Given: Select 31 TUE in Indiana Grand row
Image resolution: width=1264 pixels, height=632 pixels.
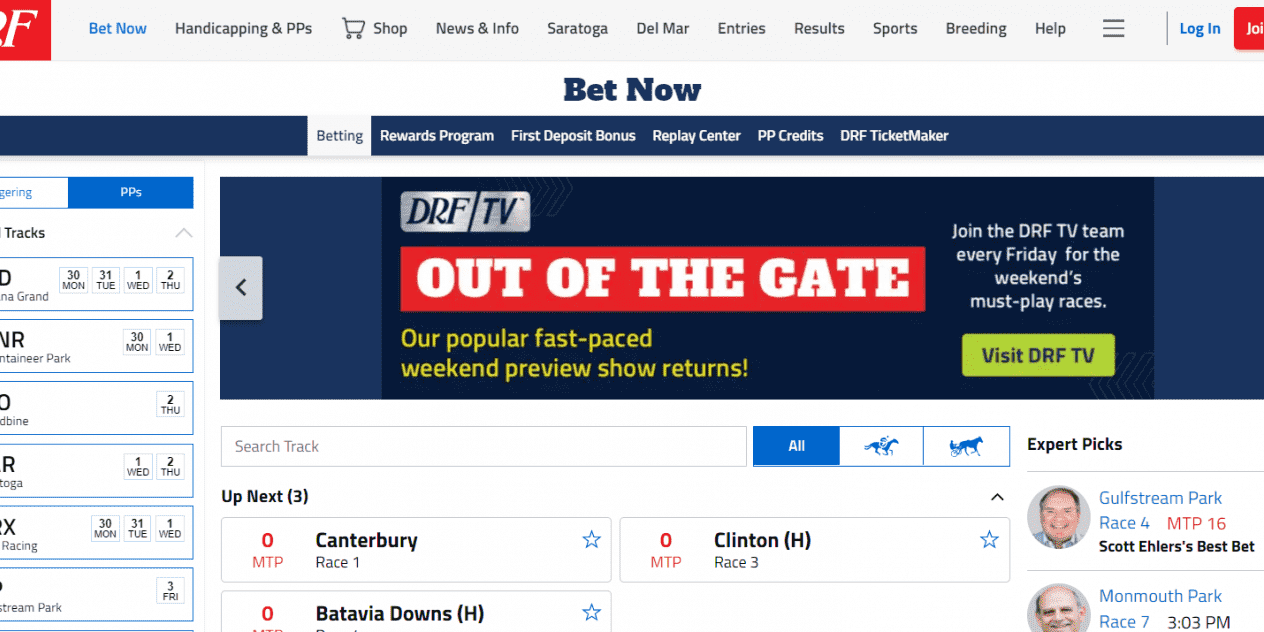Looking at the screenshot, I should click(106, 280).
